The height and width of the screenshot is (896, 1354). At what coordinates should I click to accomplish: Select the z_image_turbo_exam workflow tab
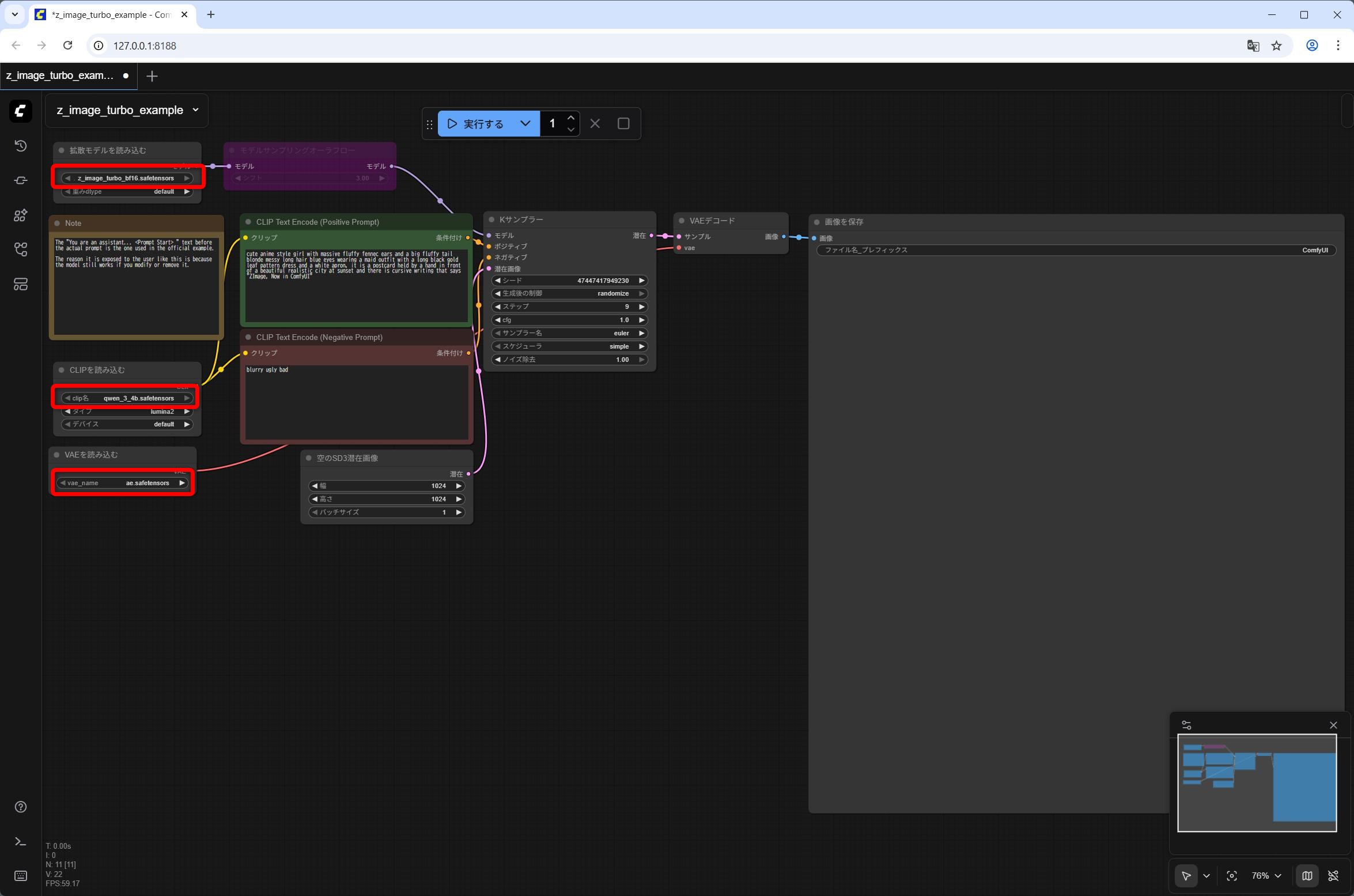tap(60, 75)
